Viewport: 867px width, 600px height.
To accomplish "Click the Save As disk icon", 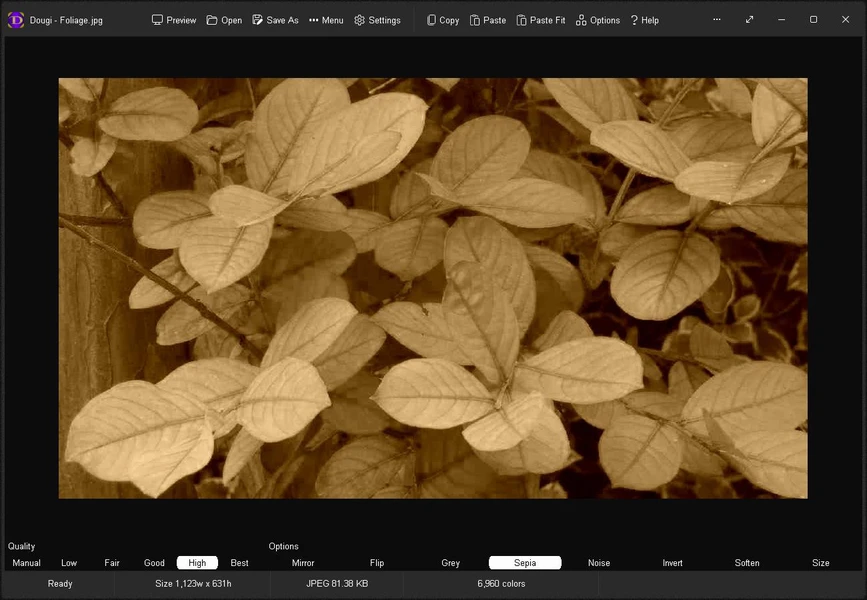I will pos(258,20).
